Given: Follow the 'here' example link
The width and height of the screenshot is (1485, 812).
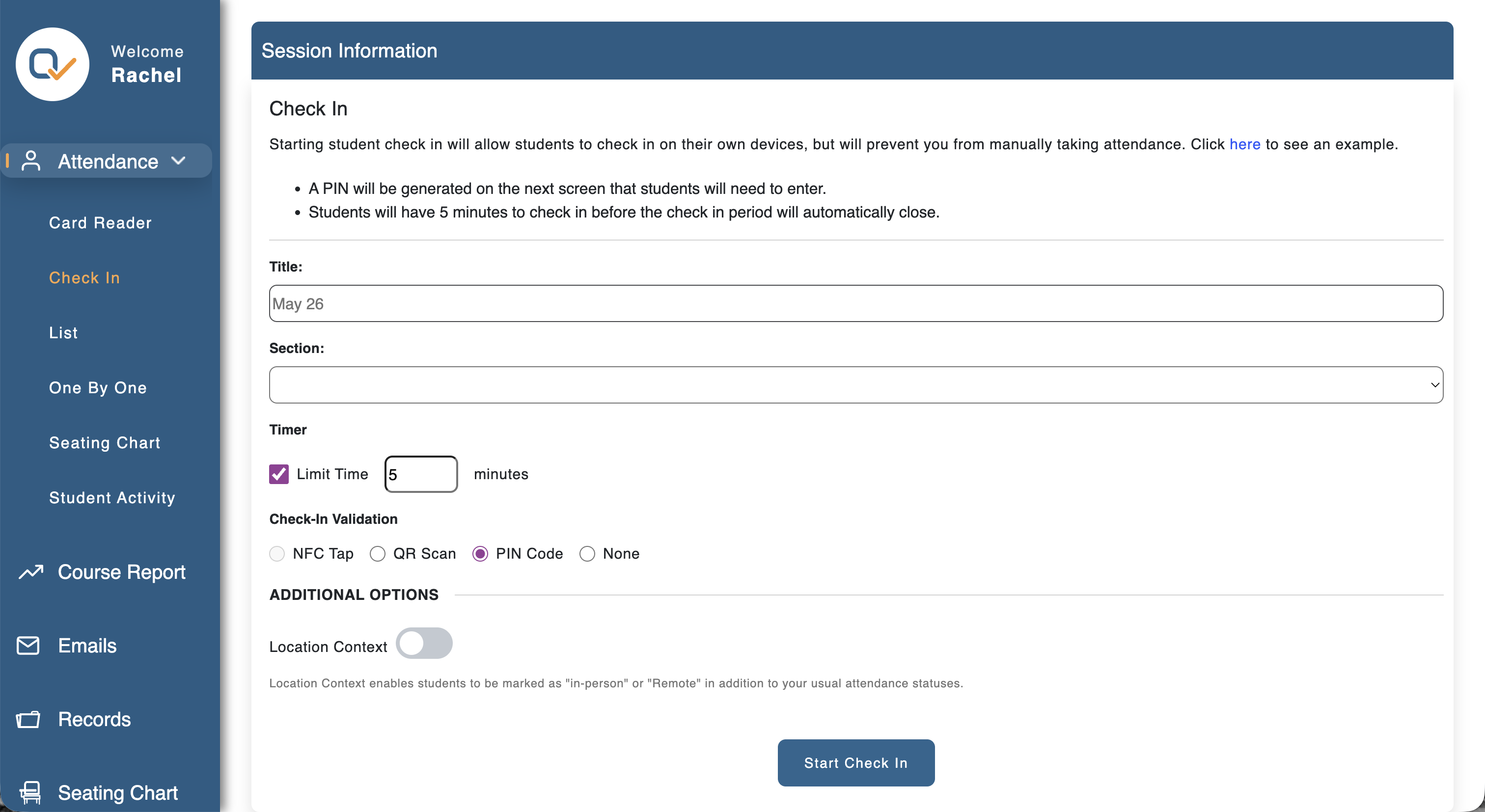Looking at the screenshot, I should (1244, 144).
